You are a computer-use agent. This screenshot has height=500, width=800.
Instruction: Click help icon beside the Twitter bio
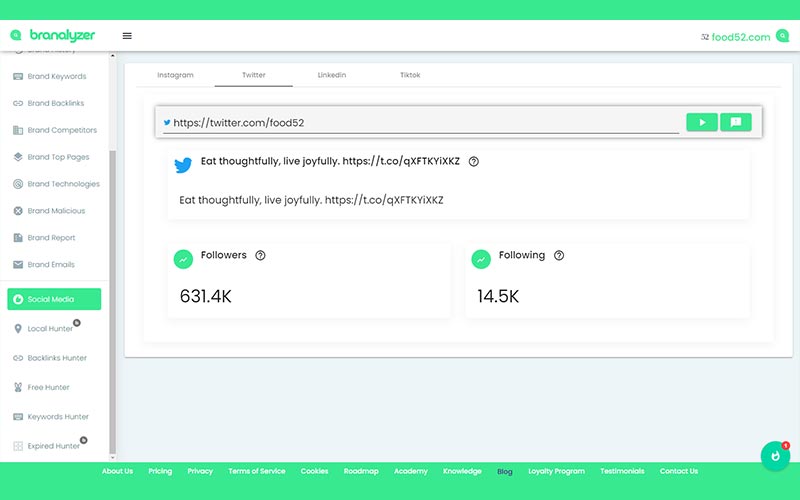pos(473,161)
